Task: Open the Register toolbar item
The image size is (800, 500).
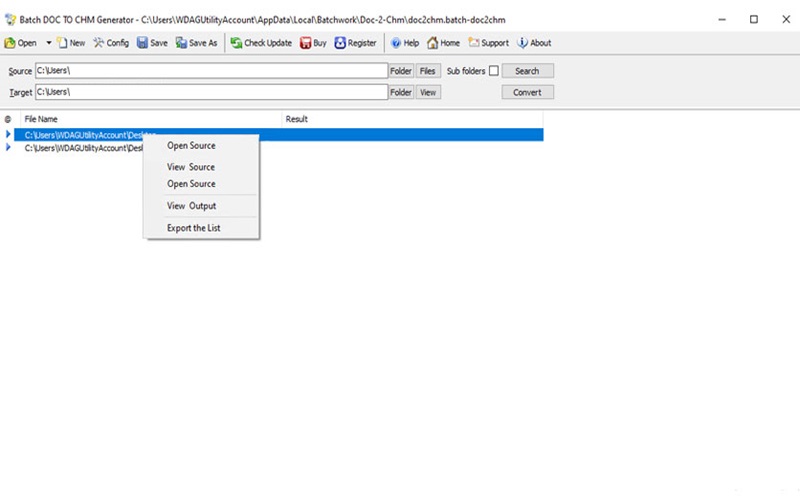Action: pyautogui.click(x=356, y=43)
